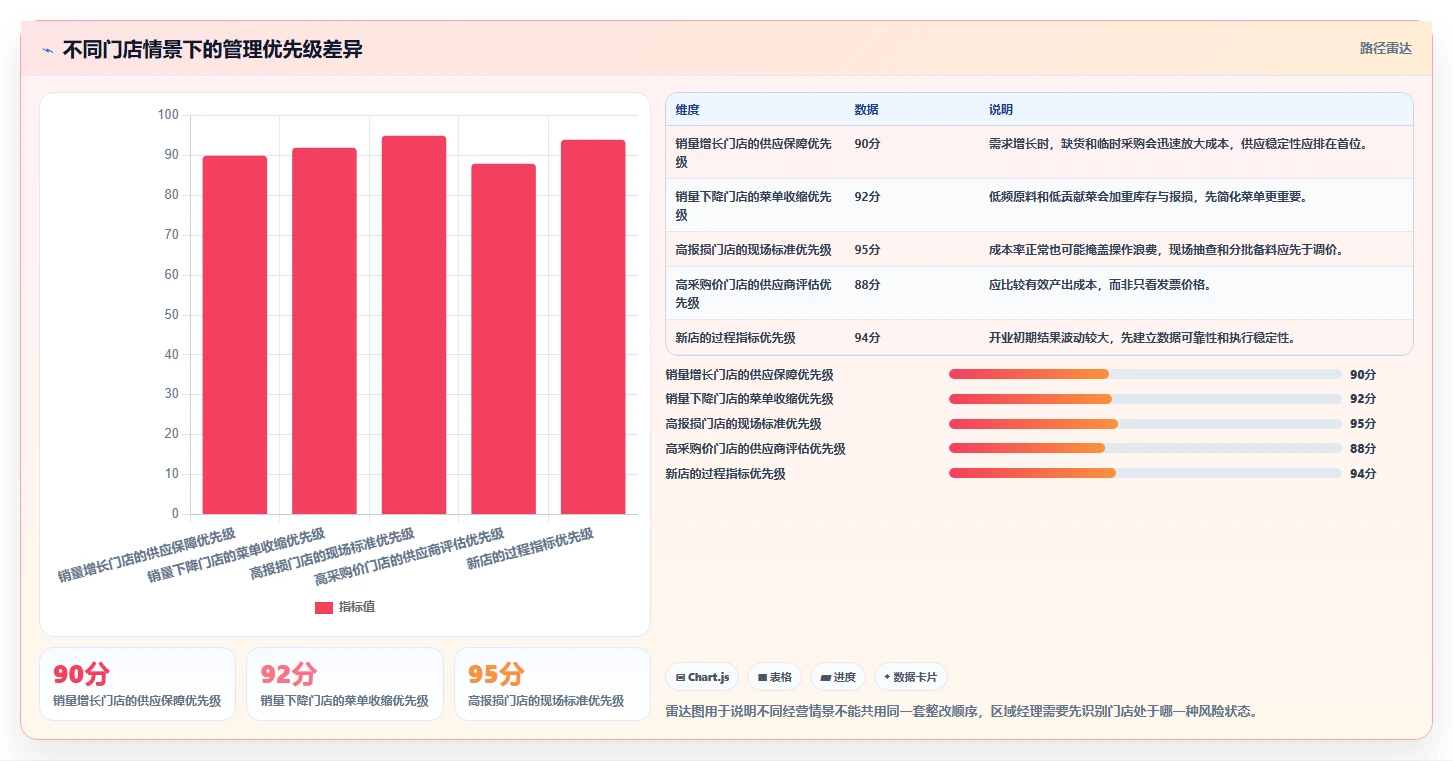The width and height of the screenshot is (1453, 761).
Task: Click the 92分 bar for 菜单收缩优先级
Action: point(324,331)
